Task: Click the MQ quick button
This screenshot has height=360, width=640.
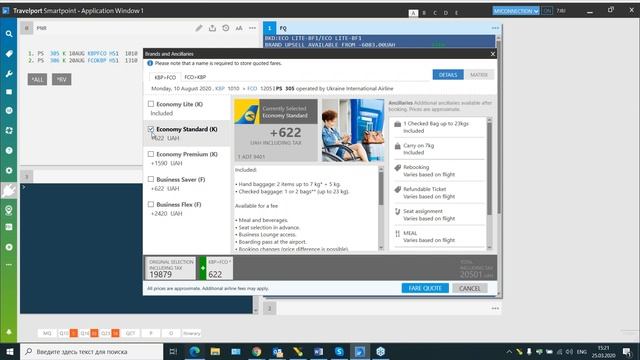Action: [47, 333]
